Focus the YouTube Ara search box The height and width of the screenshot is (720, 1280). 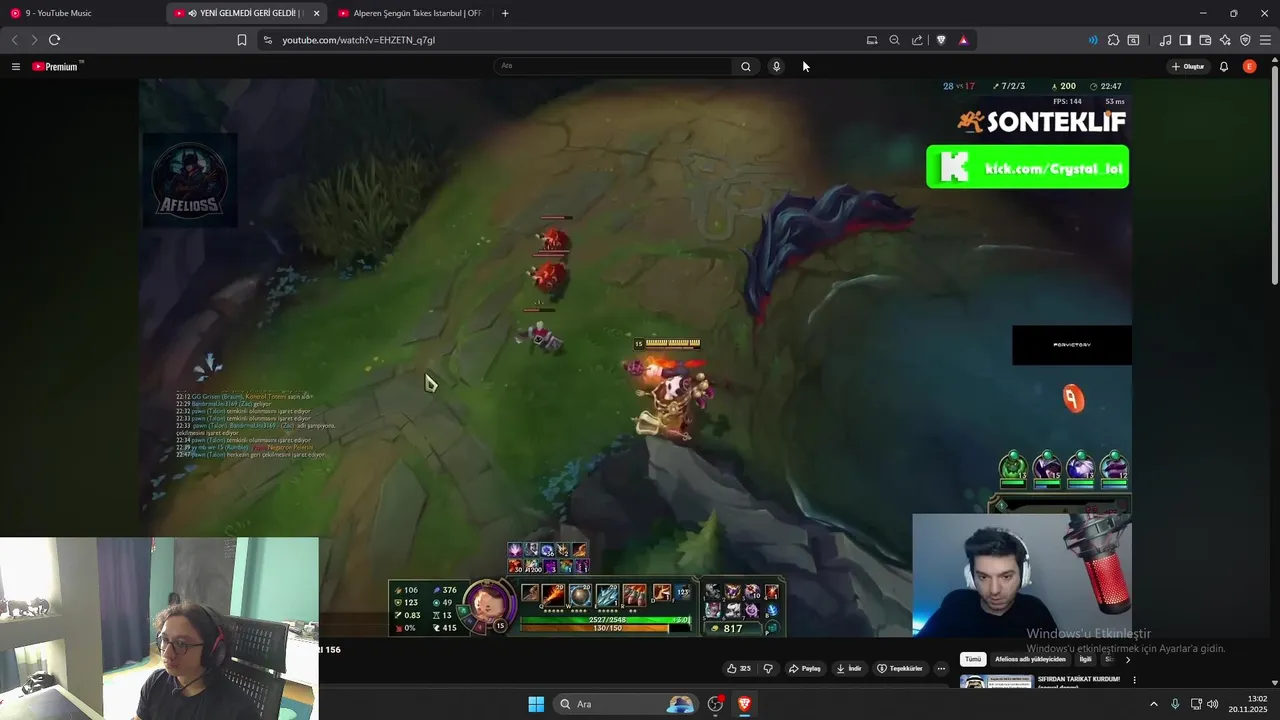click(x=614, y=66)
